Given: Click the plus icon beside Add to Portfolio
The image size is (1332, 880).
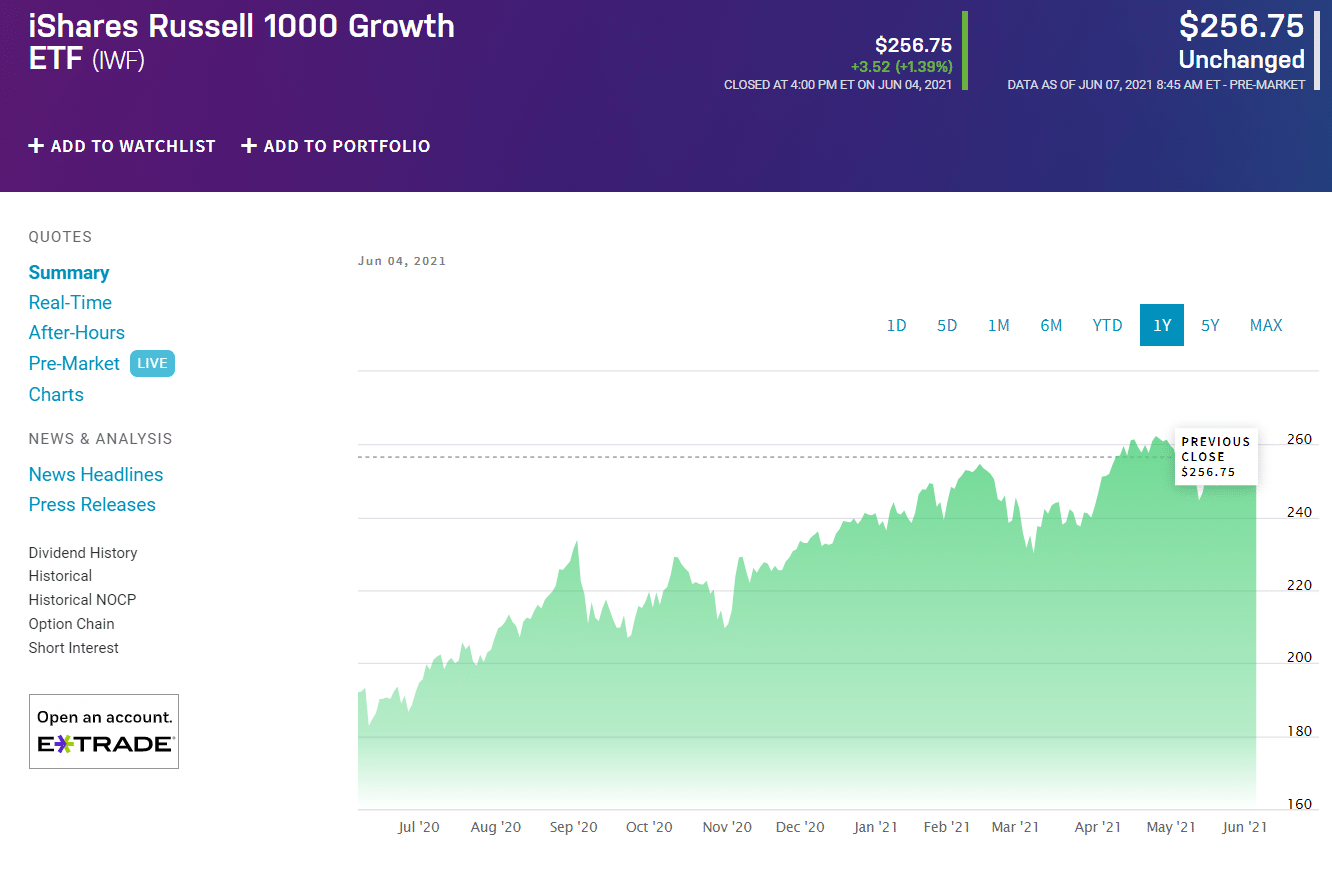Looking at the screenshot, I should [249, 146].
